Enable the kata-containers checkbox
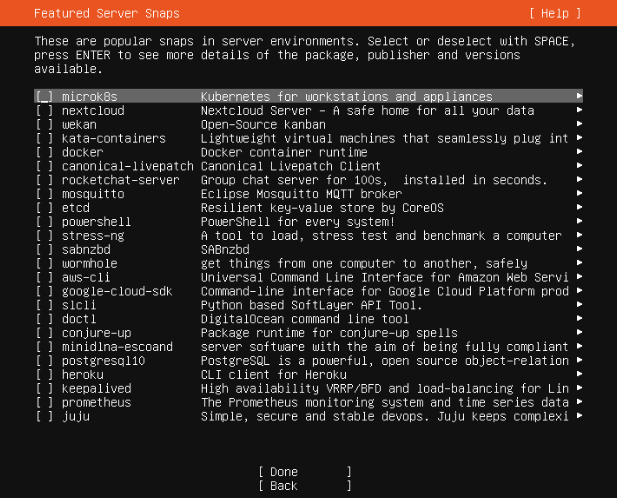 (x=44, y=138)
